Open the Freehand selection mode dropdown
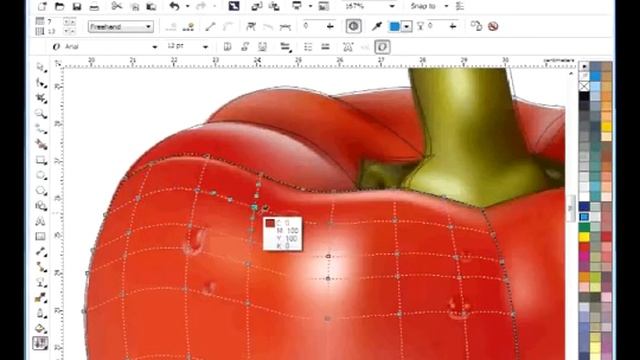Screen dimensions: 640x360 tap(148, 27)
